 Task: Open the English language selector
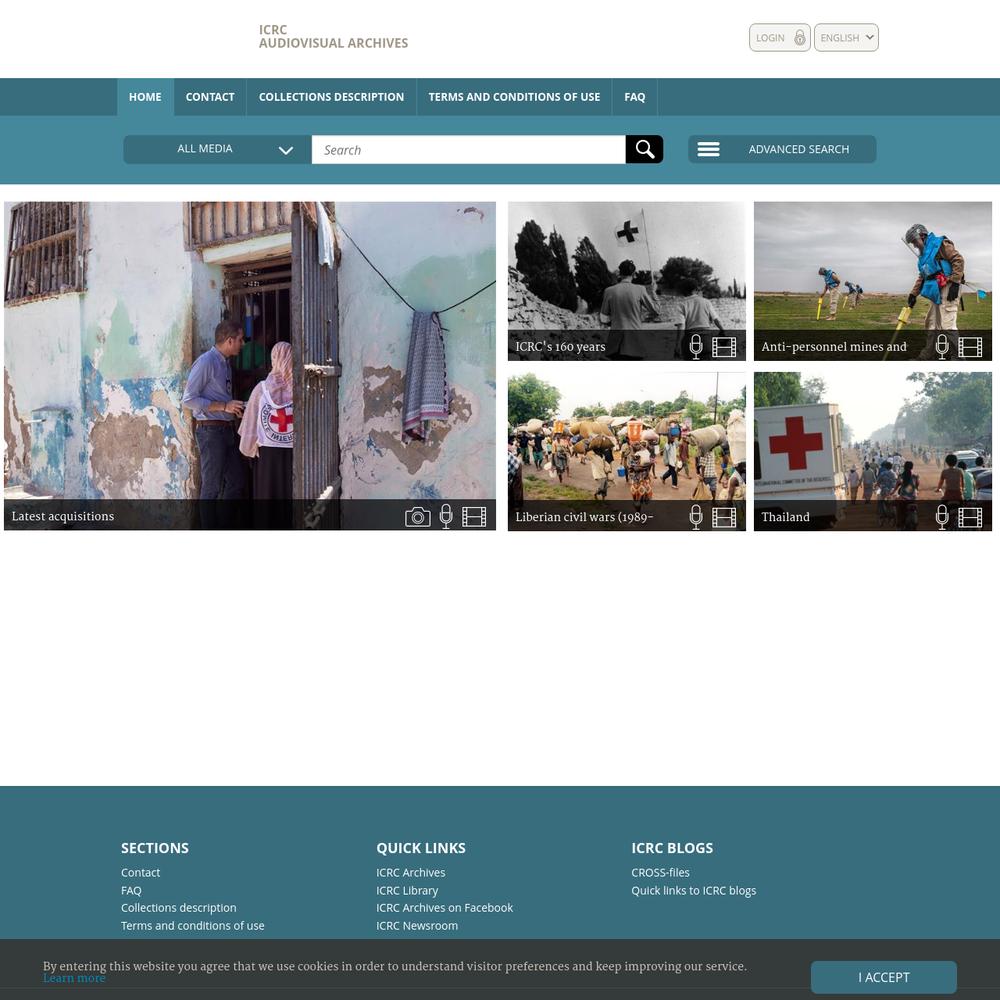[x=846, y=38]
